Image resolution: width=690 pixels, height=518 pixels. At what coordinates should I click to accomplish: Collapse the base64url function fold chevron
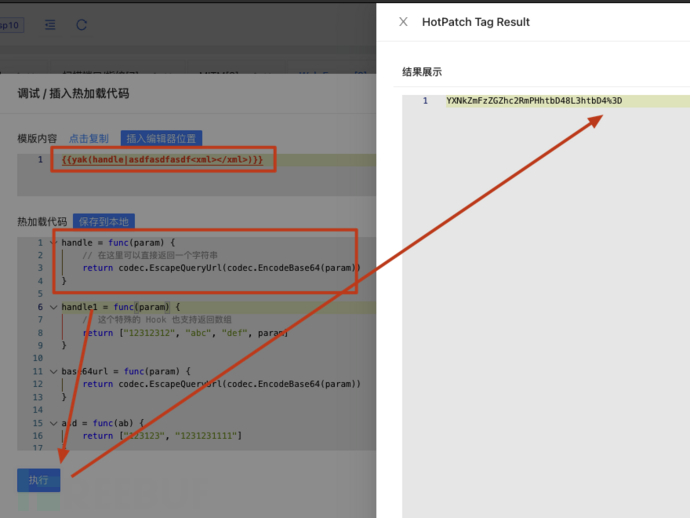[53, 371]
